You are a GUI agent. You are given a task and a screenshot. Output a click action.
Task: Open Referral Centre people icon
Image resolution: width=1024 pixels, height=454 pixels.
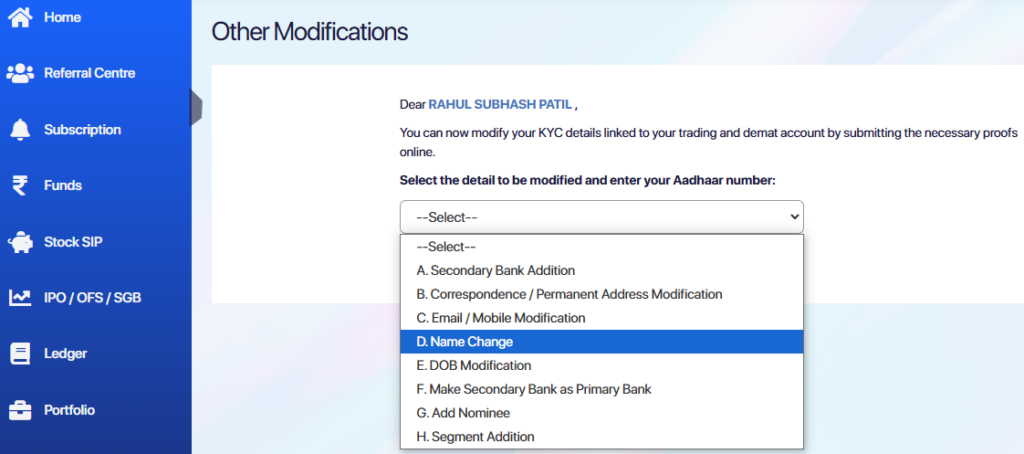pos(20,73)
